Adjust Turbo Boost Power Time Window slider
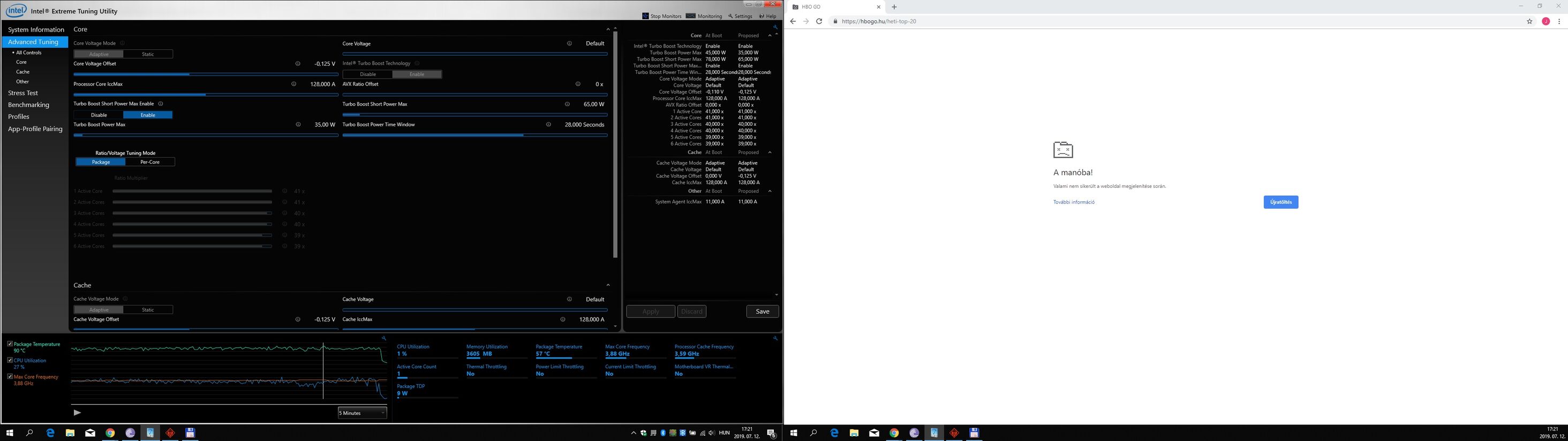Image resolution: width=1568 pixels, height=441 pixels. pyautogui.click(x=475, y=135)
